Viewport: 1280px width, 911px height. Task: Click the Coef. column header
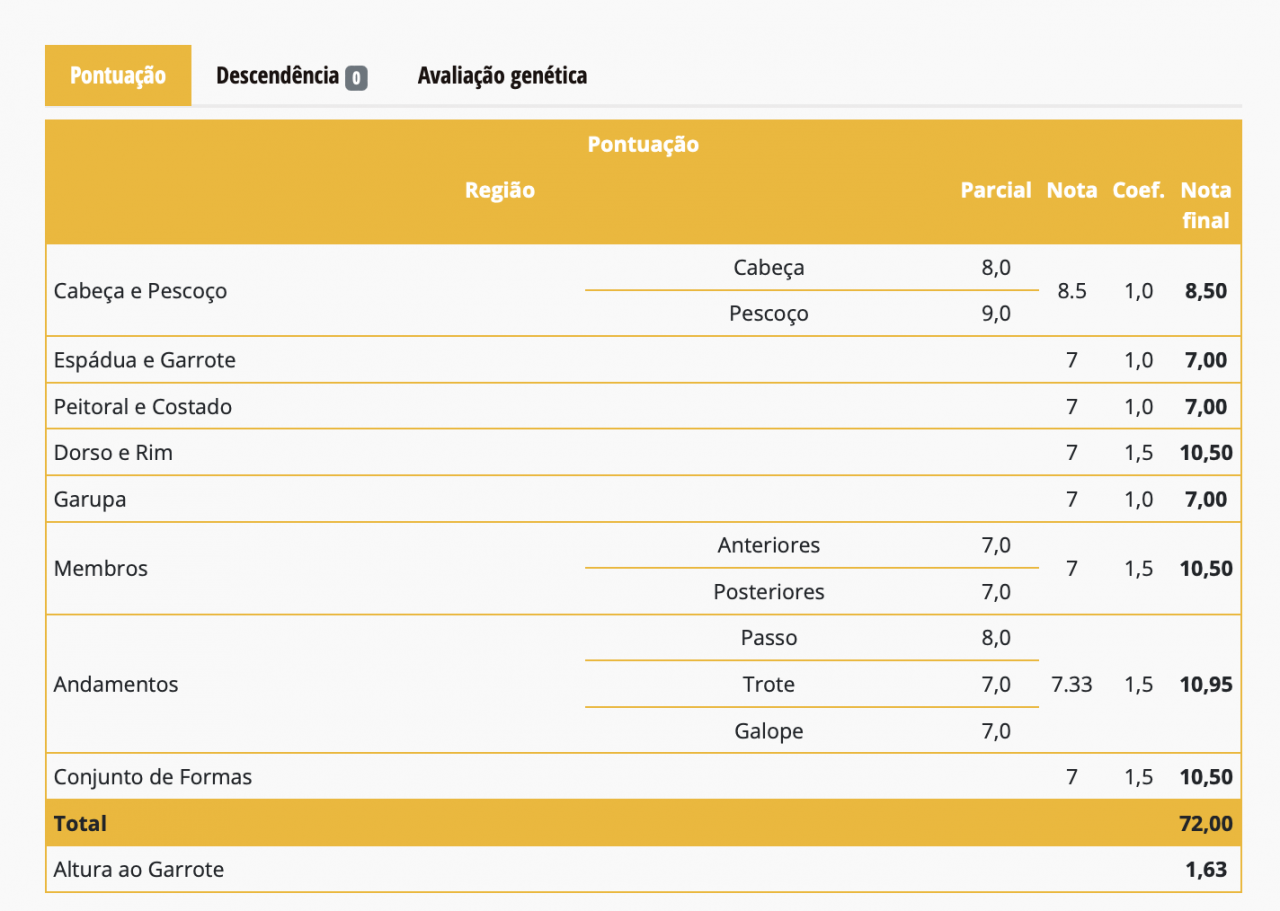tap(1137, 190)
